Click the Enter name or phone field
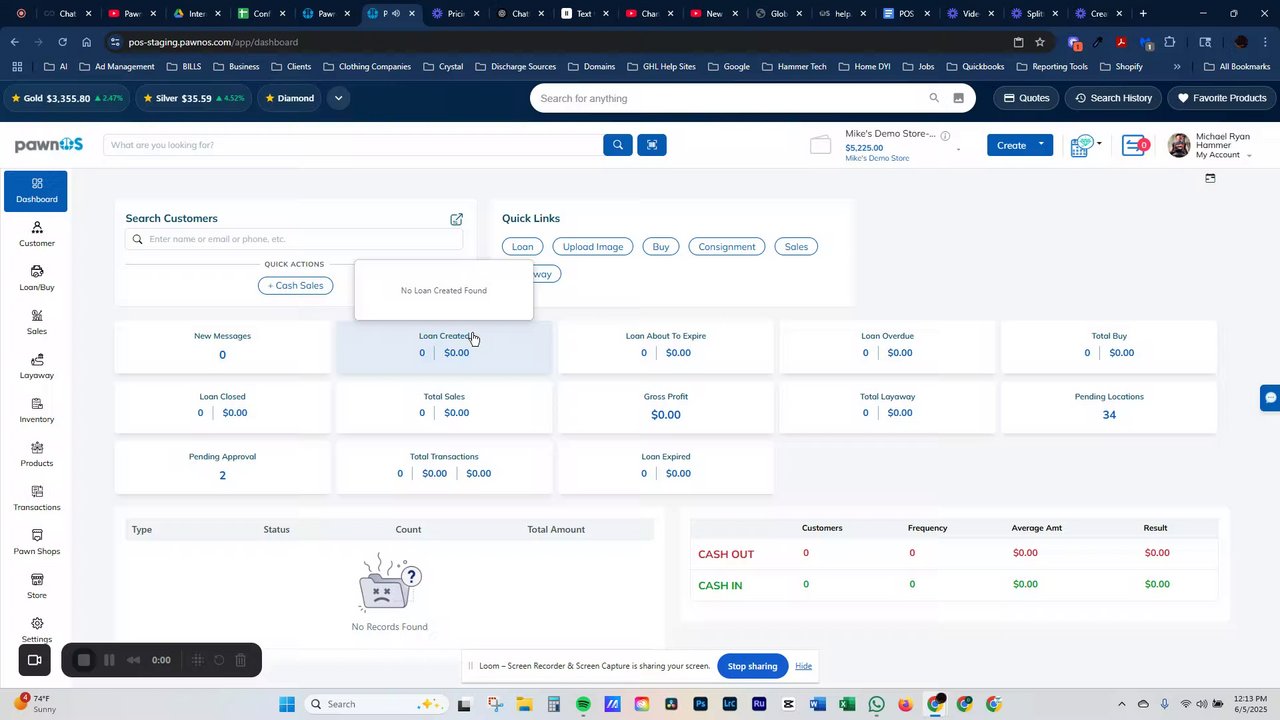1280x720 pixels. click(294, 239)
